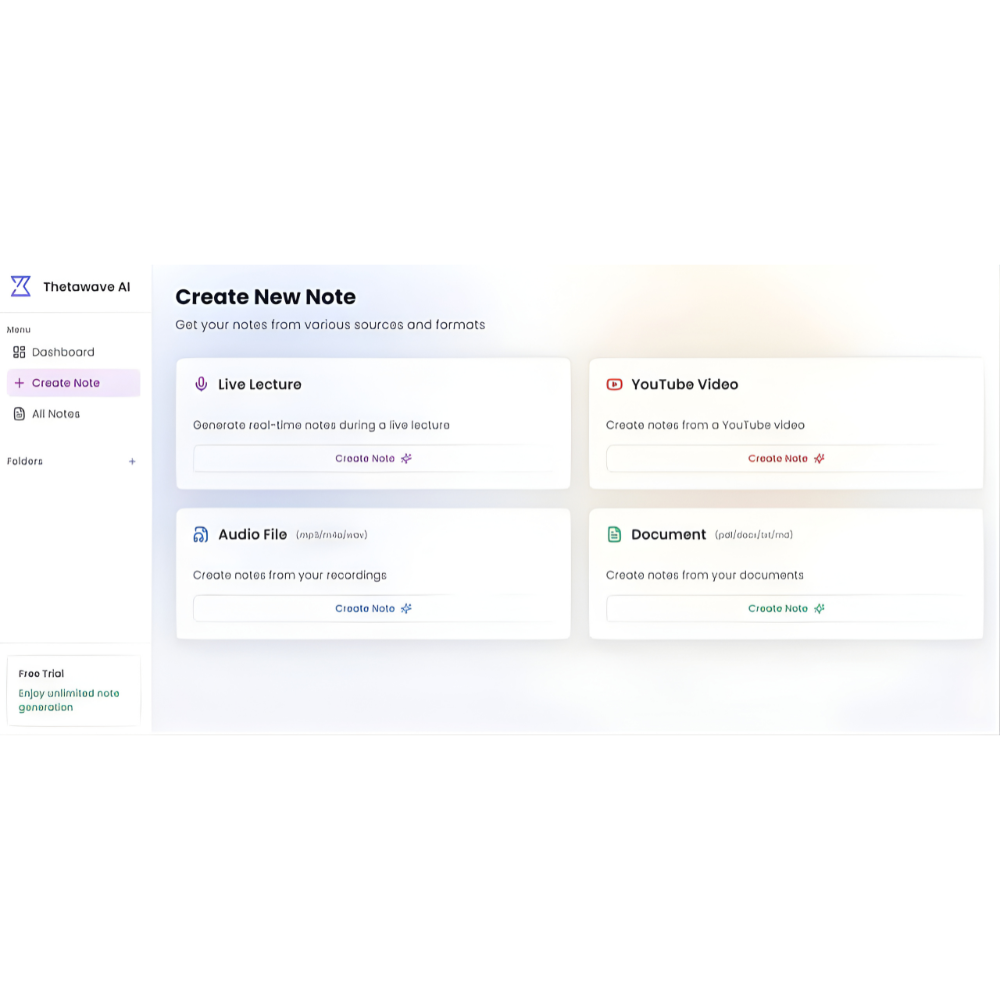The width and height of the screenshot is (1000, 1000).
Task: Create Note from Document
Action: (x=786, y=608)
